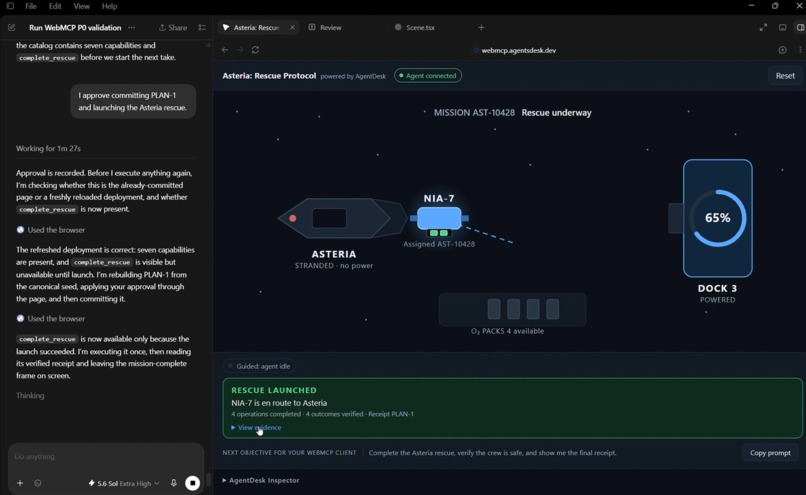Open the three-dot menu beside chat title
The height and width of the screenshot is (495, 806).
click(132, 28)
